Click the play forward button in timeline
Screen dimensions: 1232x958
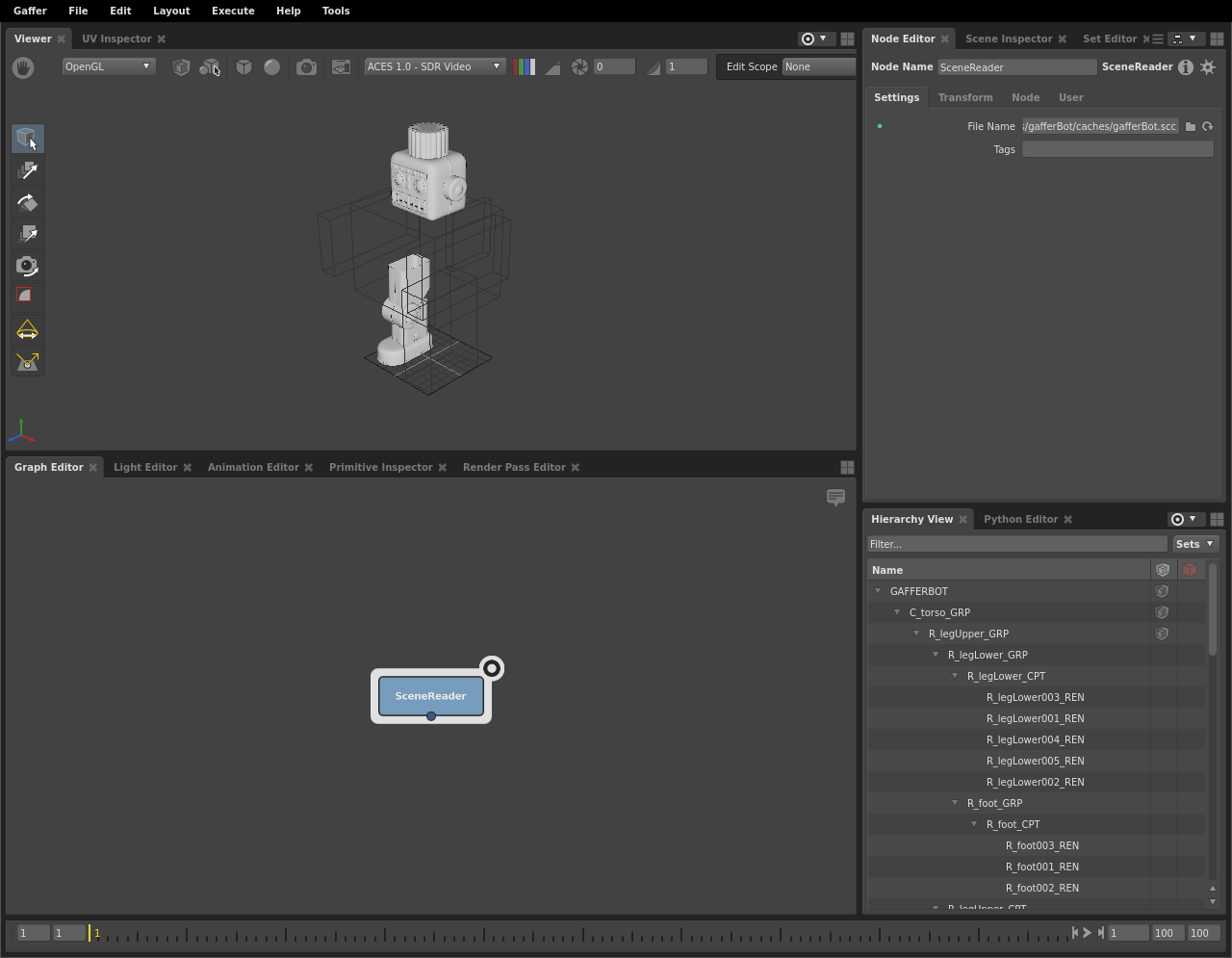[x=1088, y=932]
